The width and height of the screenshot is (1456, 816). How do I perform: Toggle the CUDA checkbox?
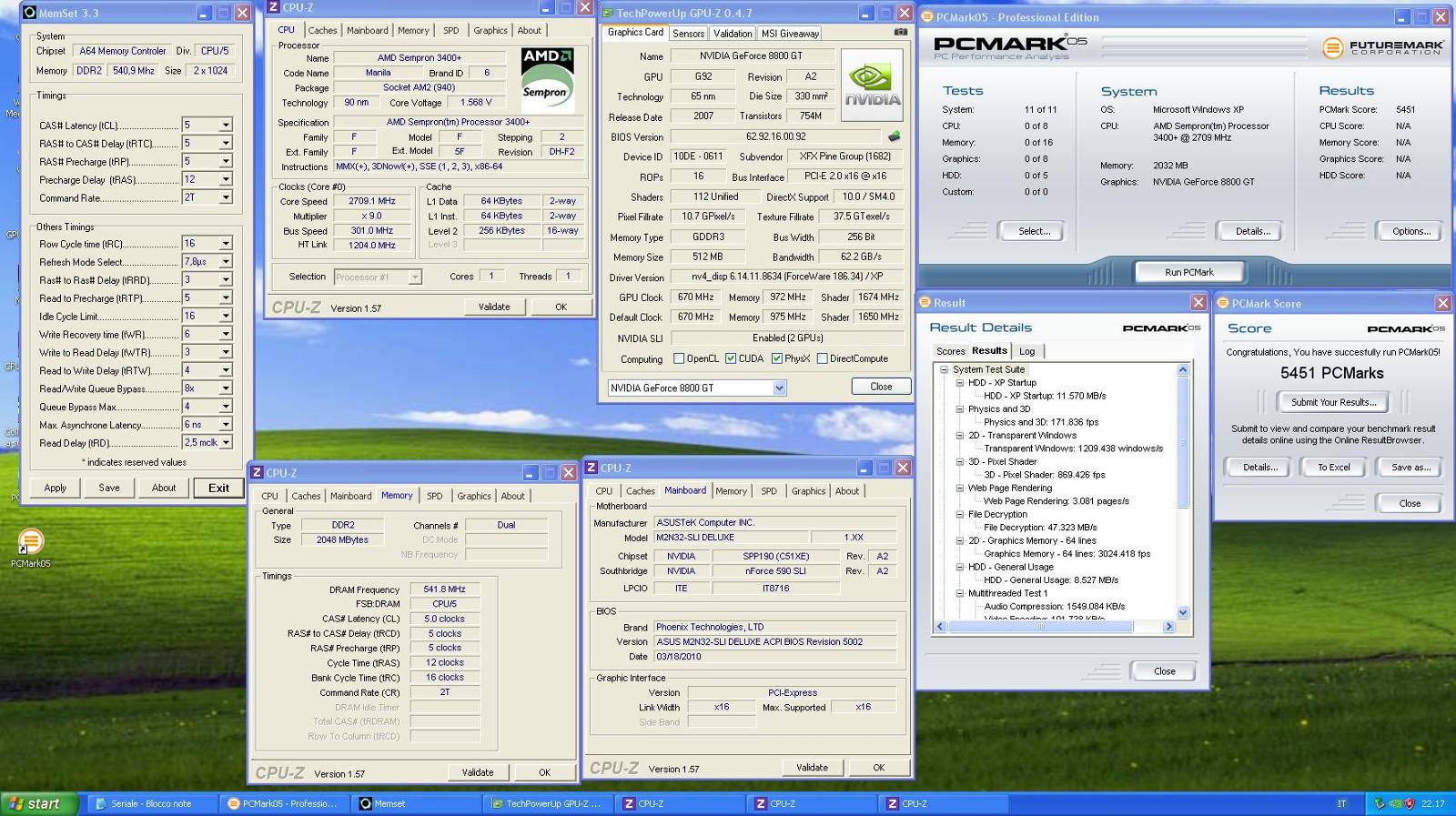[730, 358]
